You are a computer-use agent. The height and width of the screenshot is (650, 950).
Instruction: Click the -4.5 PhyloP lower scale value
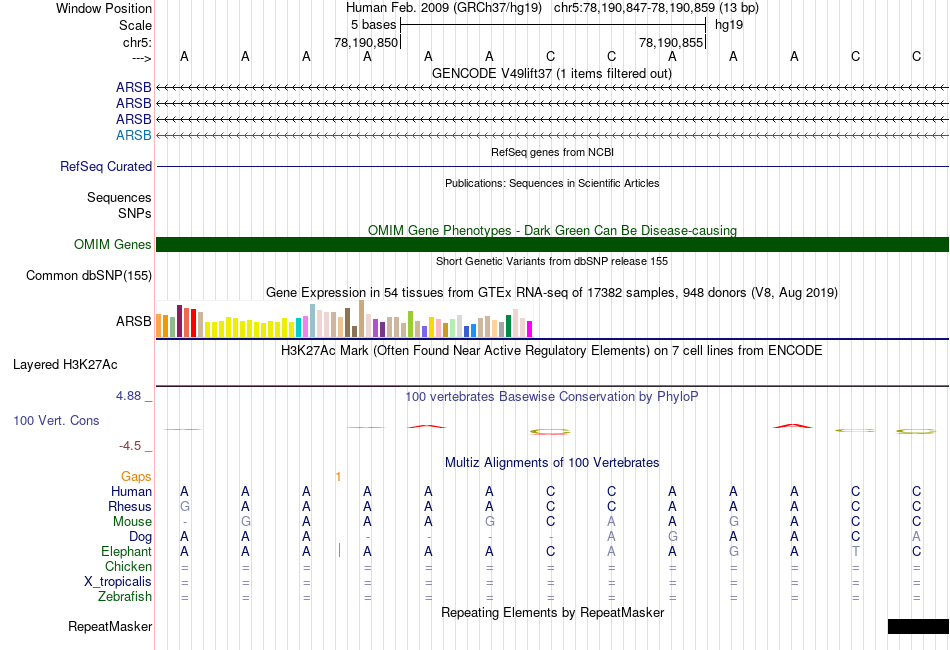(x=130, y=446)
